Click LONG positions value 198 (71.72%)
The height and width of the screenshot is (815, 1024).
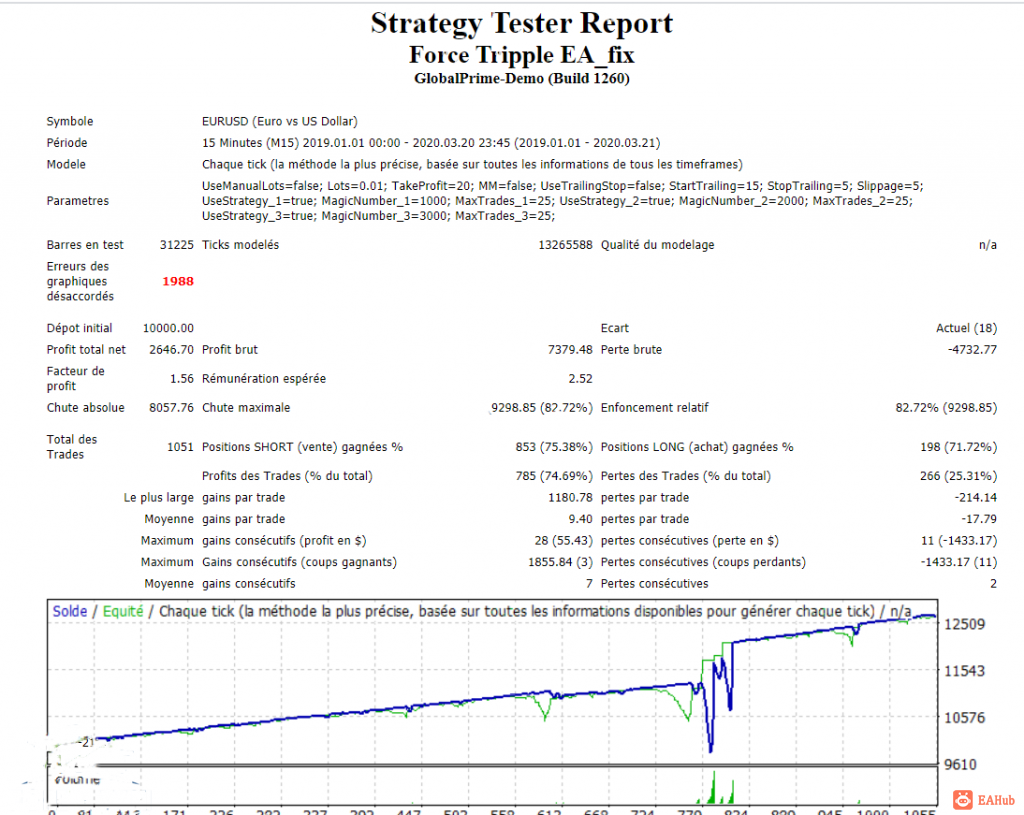959,447
